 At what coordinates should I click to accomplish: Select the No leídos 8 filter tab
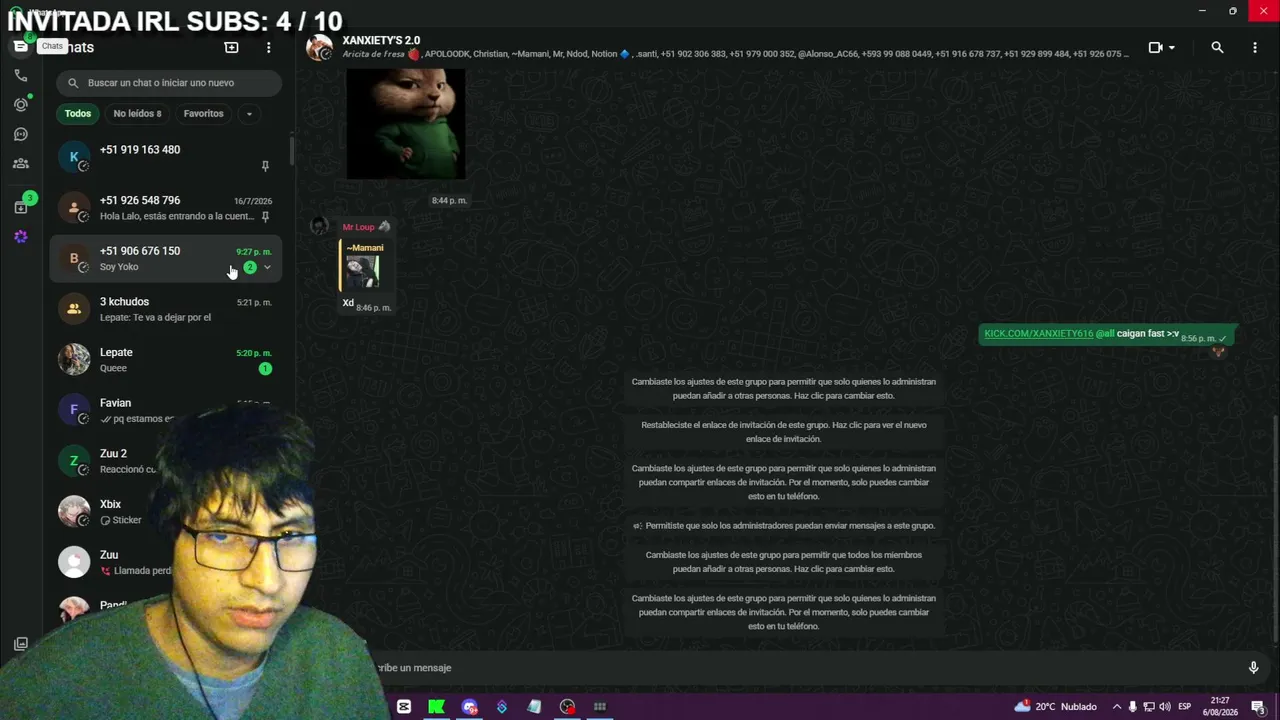tap(137, 114)
